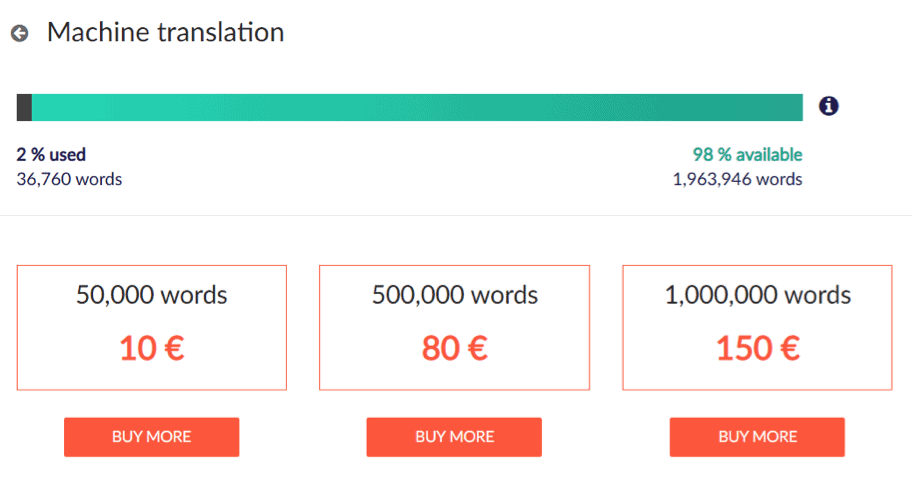Click the green available portion of usage bar
The height and width of the screenshot is (487, 913).
[x=417, y=107]
